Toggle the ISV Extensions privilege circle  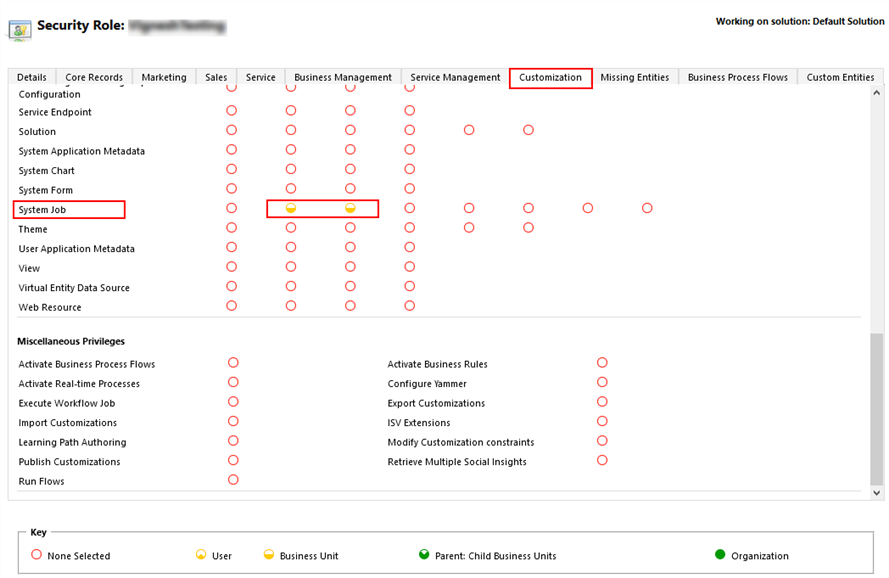(x=602, y=421)
